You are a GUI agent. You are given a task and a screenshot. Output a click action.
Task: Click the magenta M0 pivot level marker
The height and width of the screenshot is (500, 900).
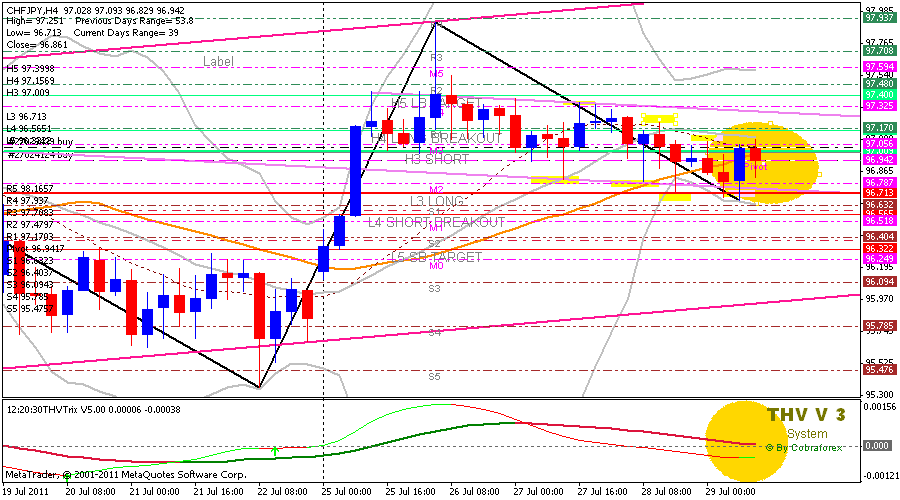436,266
